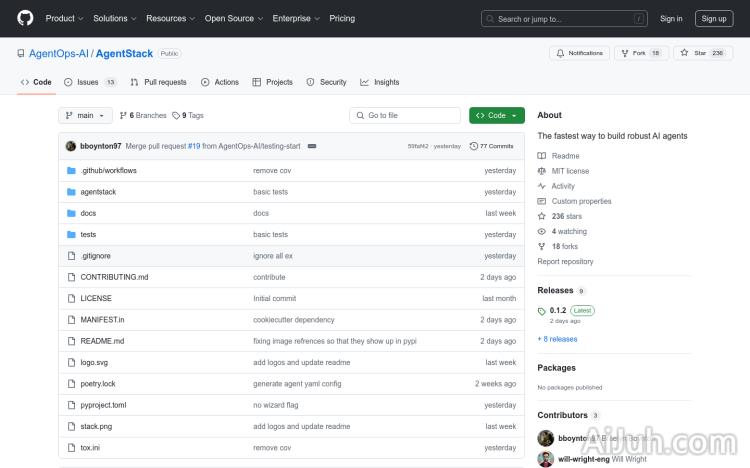
Task: Click the logo.svg file icon
Action: pos(71,363)
